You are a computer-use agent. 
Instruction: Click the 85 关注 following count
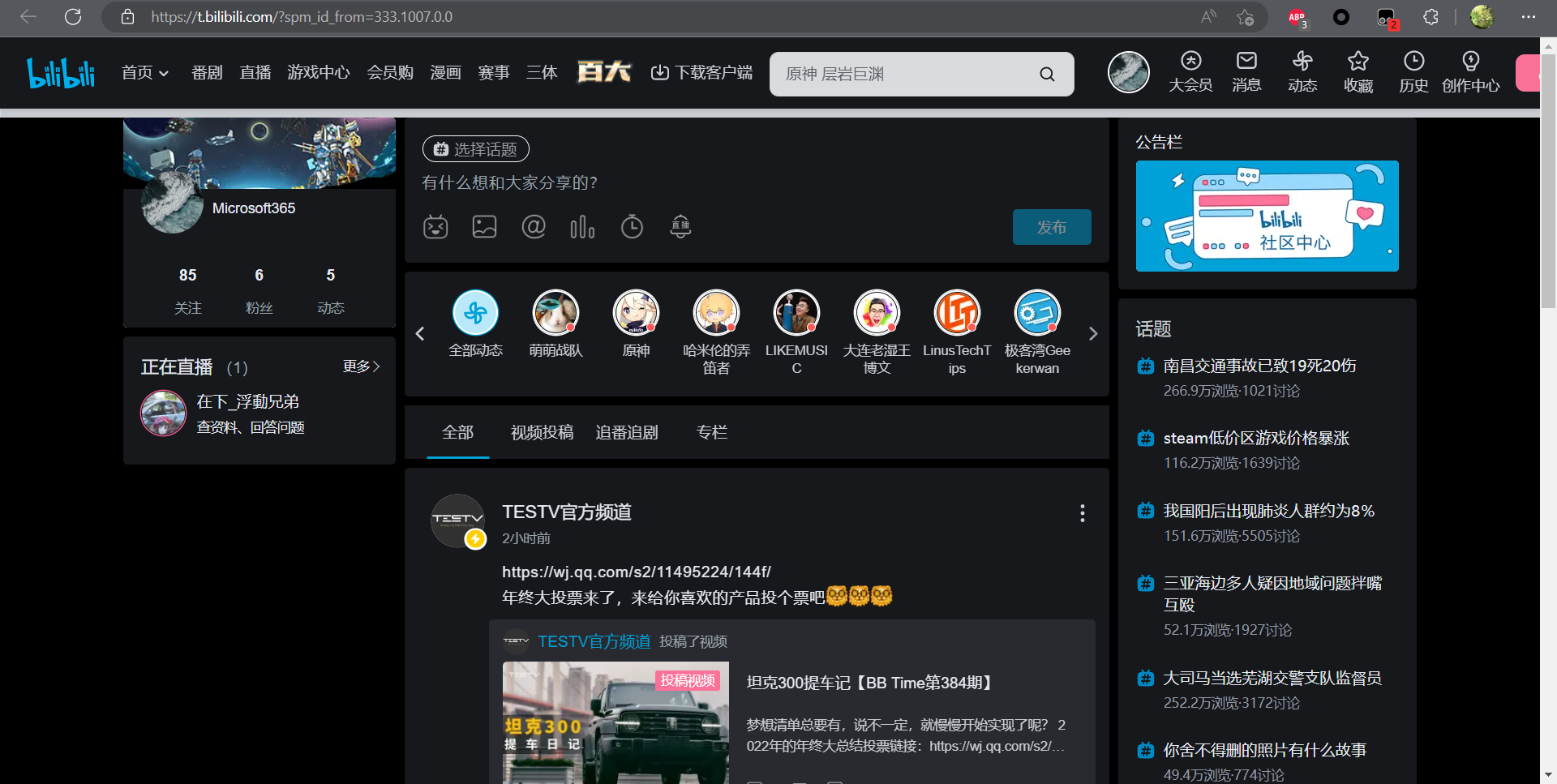(x=188, y=290)
